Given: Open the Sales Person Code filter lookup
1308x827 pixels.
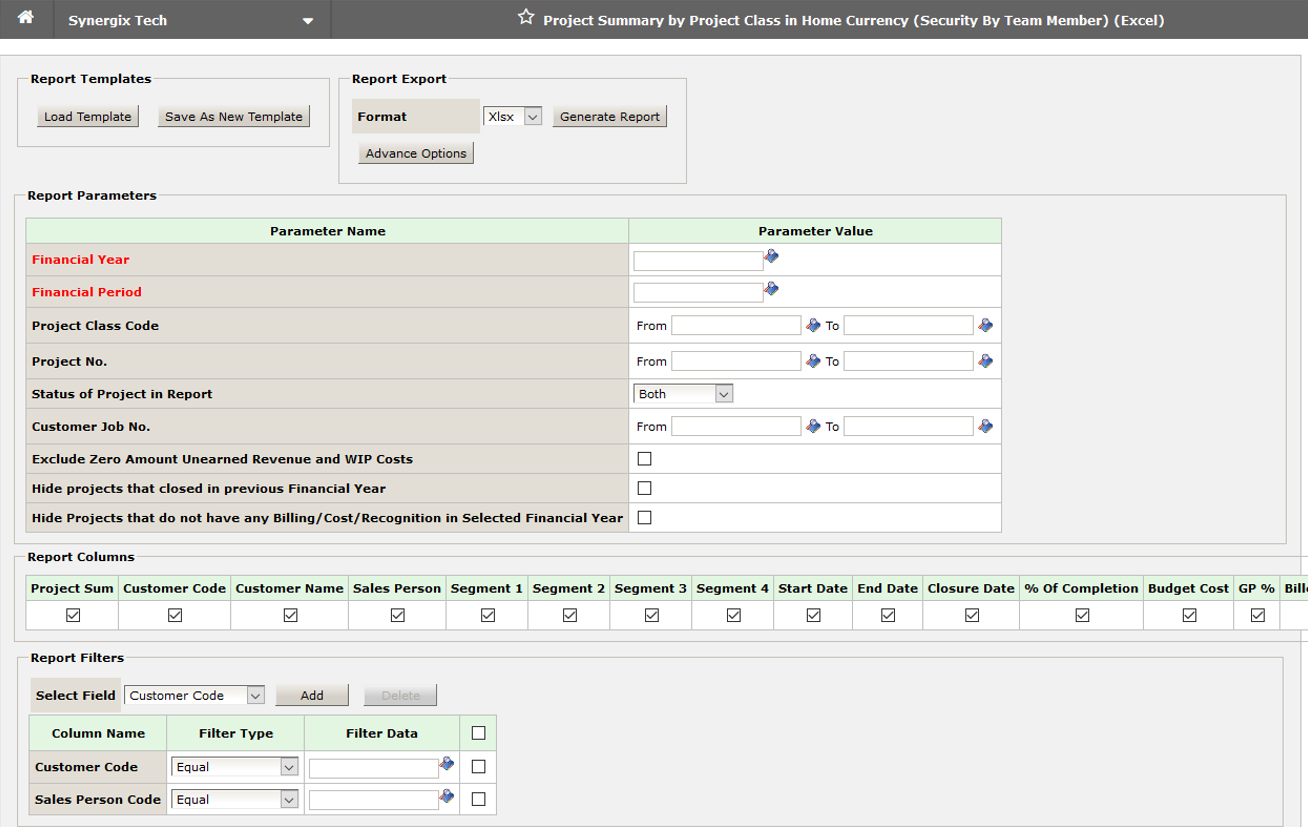Looking at the screenshot, I should click(446, 798).
